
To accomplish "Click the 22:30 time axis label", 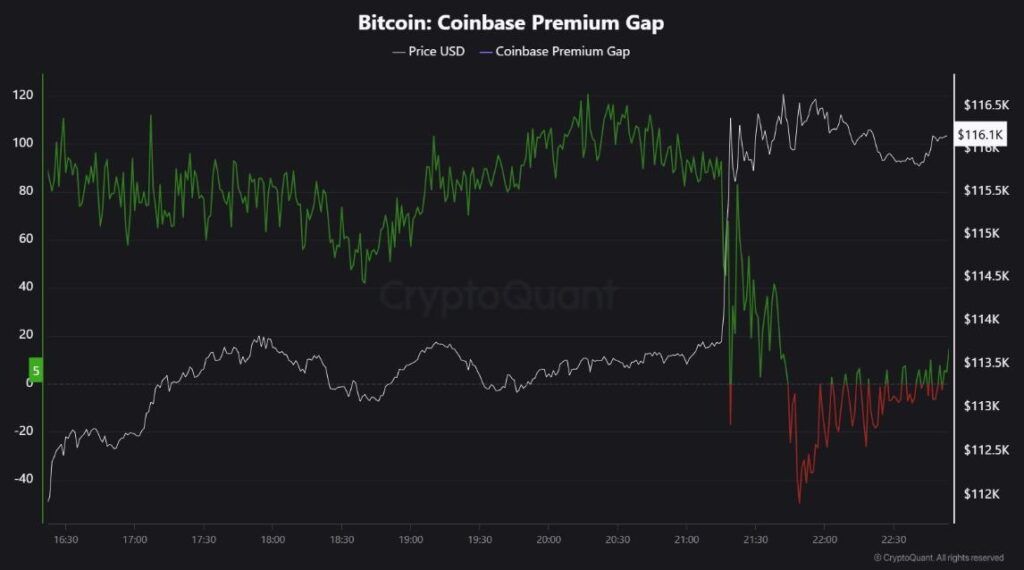I will pyautogui.click(x=892, y=538).
